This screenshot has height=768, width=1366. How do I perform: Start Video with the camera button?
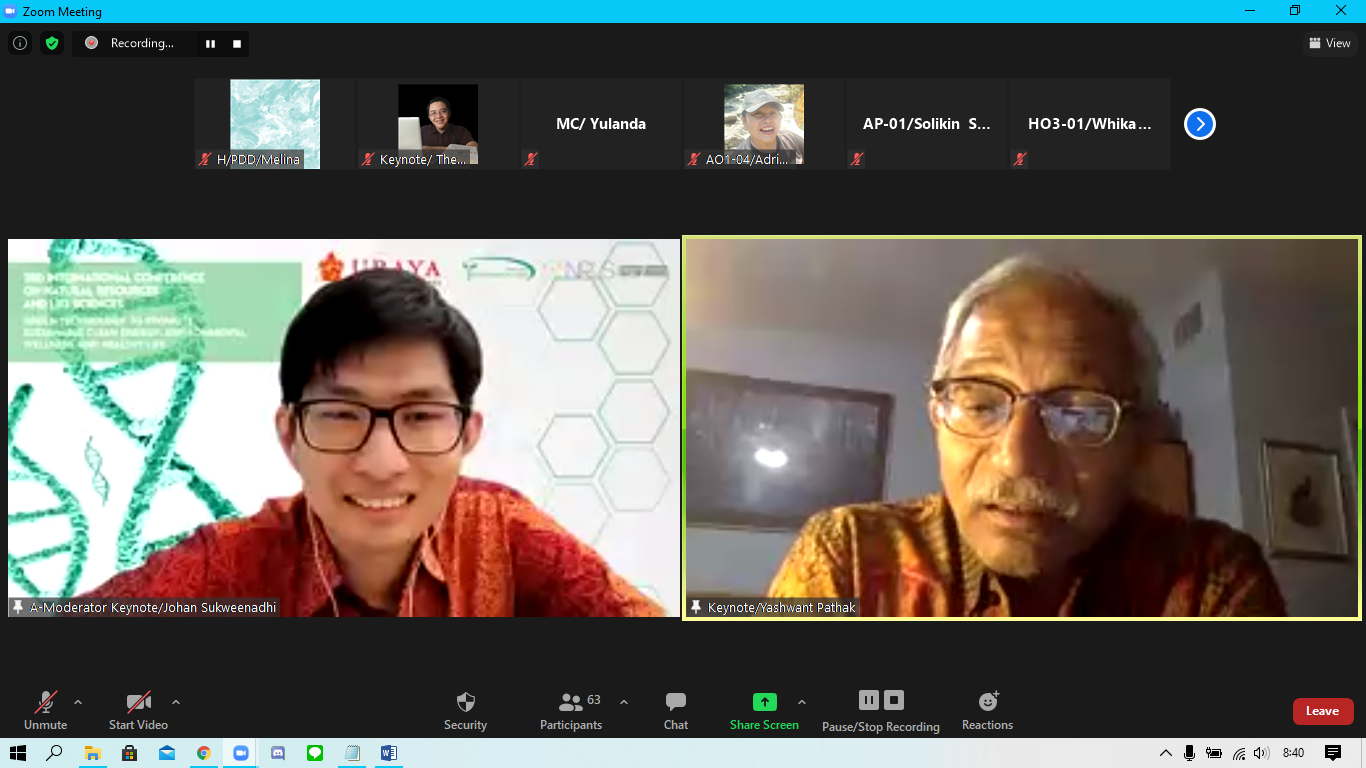pos(138,702)
